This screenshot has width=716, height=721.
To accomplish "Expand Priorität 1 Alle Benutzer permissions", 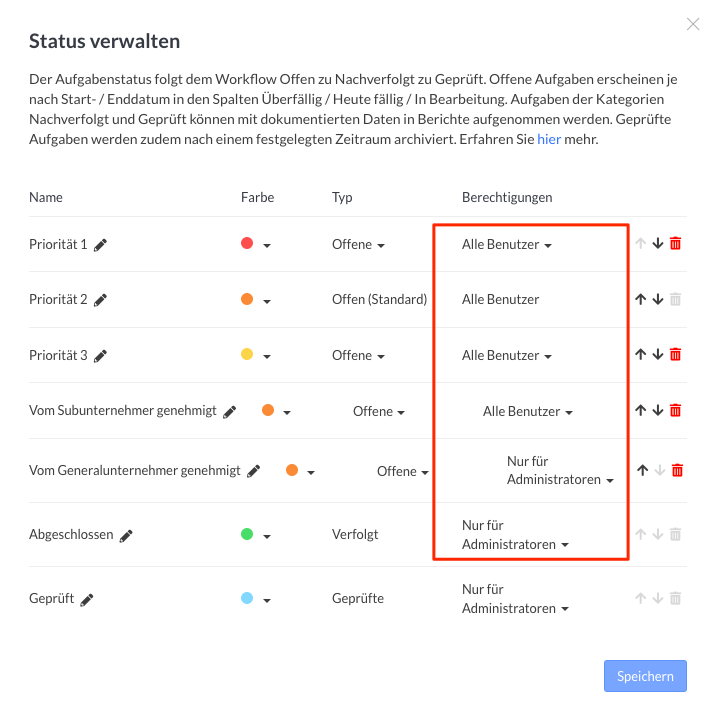I will (506, 245).
